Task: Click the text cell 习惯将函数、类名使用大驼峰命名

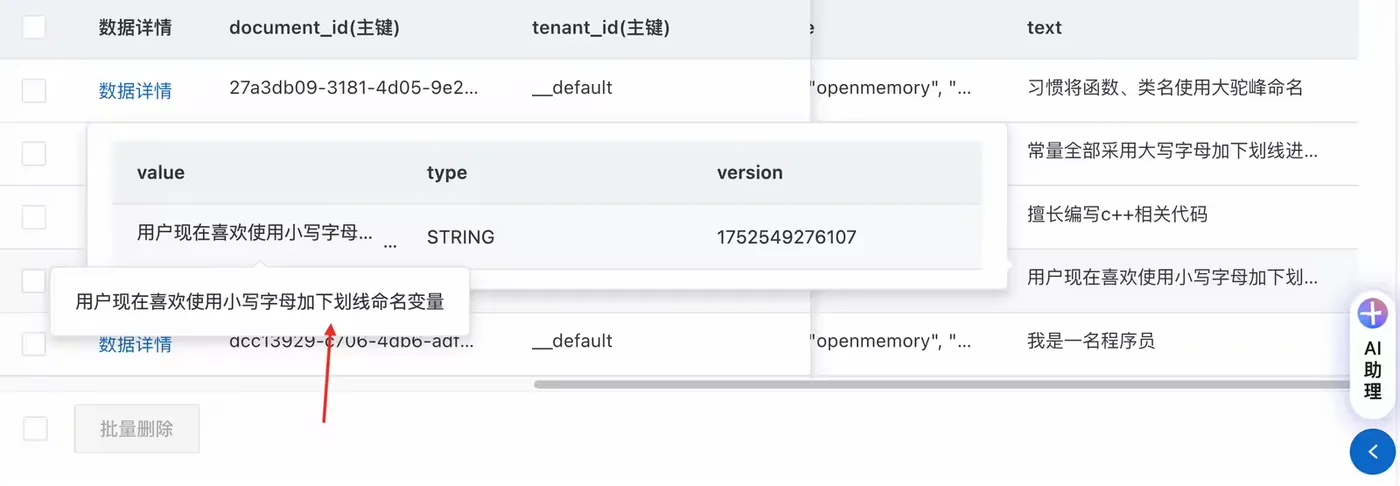Action: coord(1165,88)
